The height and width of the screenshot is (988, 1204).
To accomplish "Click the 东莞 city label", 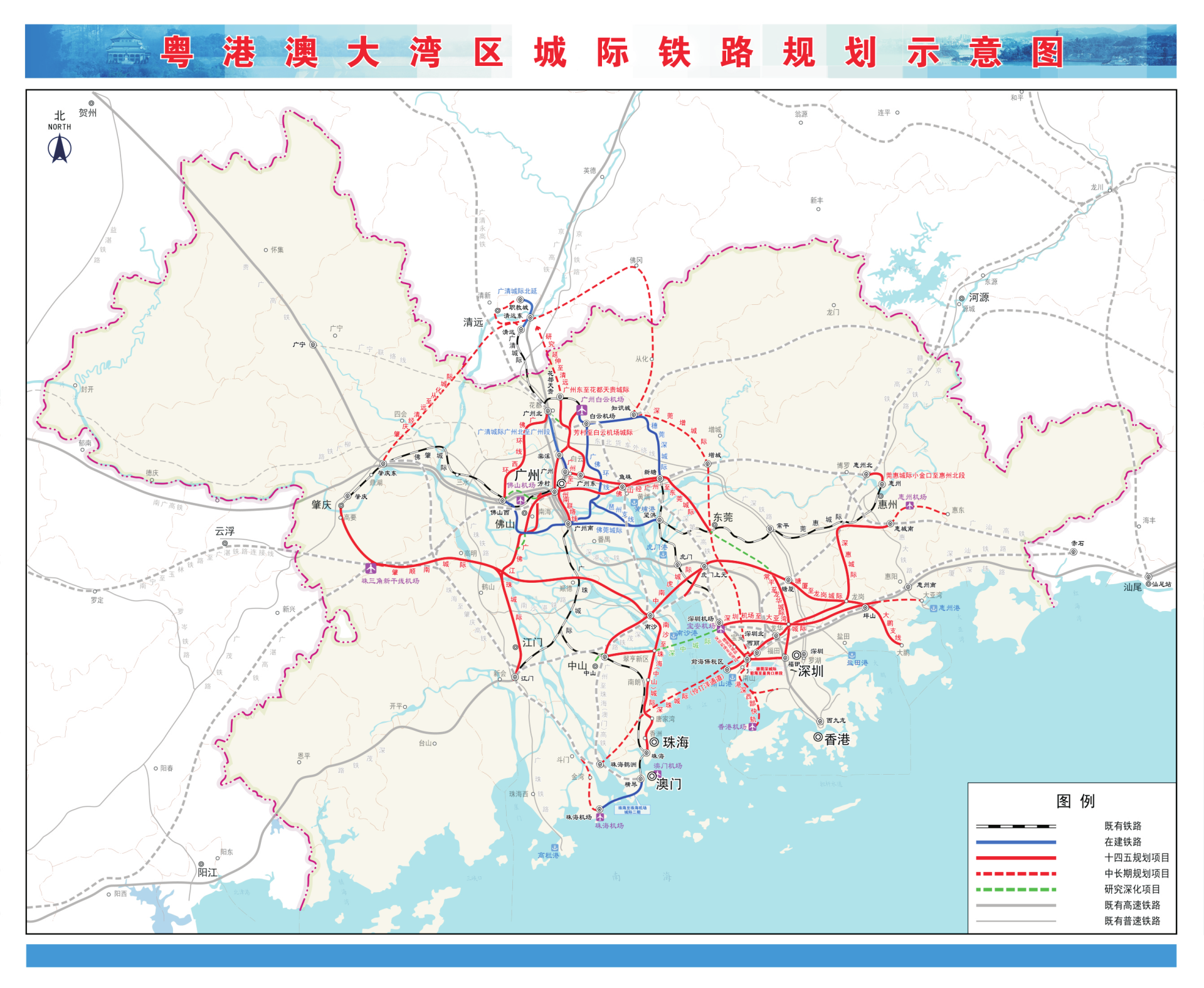I will (x=722, y=518).
